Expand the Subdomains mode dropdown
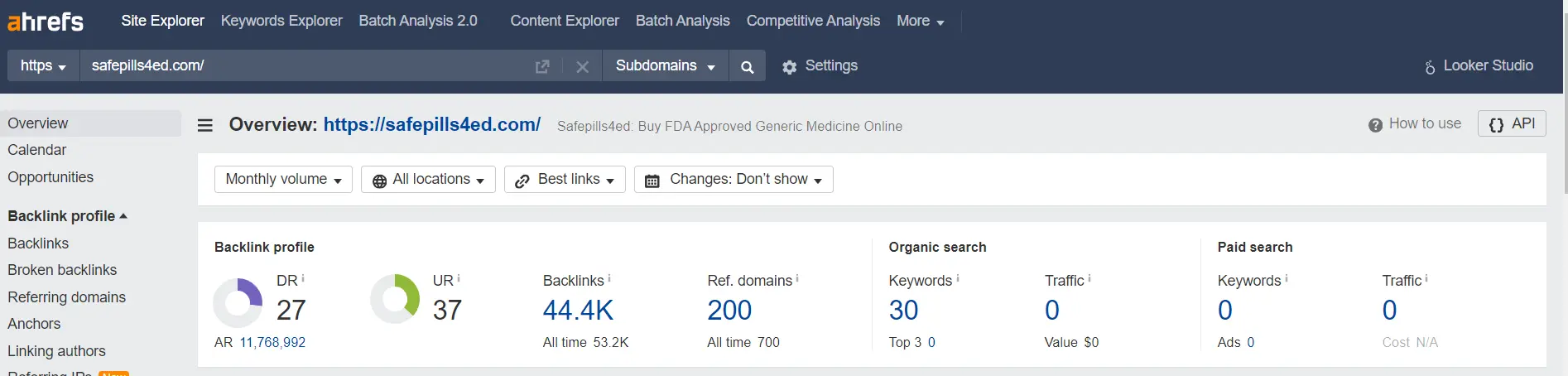 tap(666, 65)
